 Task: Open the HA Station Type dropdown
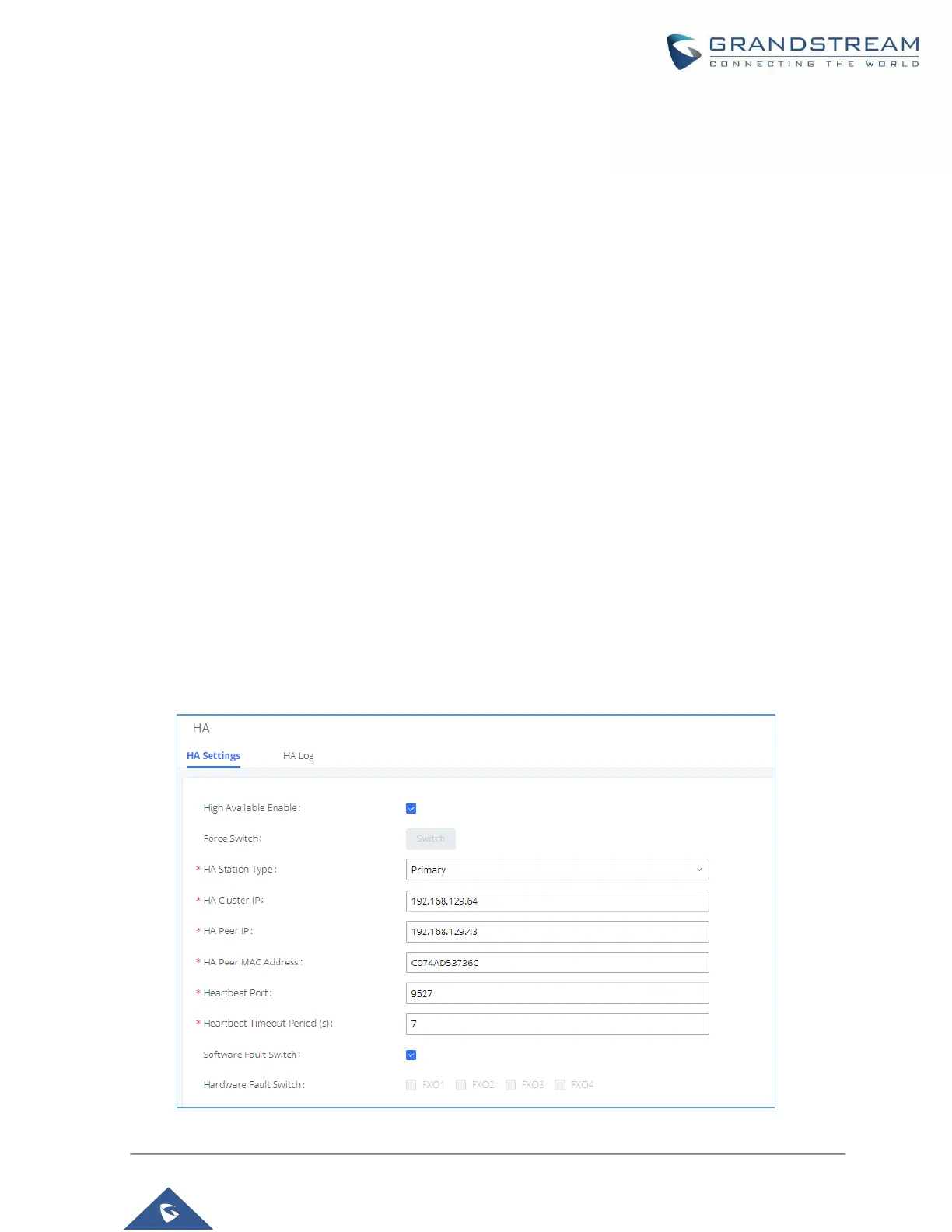click(x=558, y=870)
